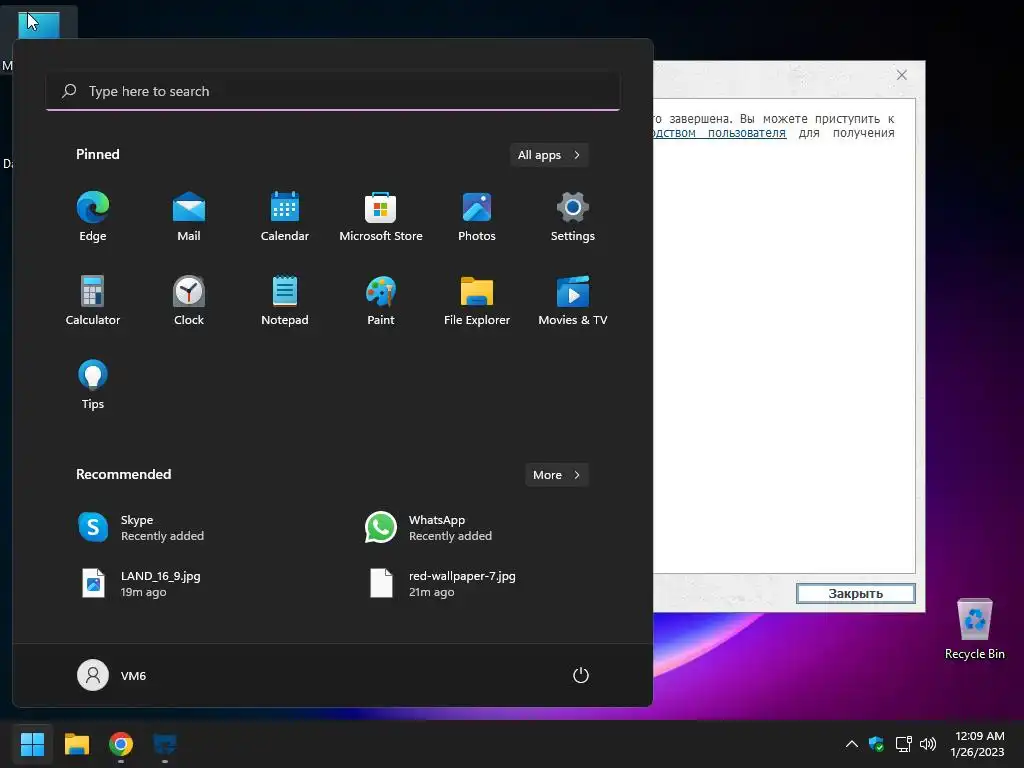Focus the Type here to search field
The width and height of the screenshot is (1024, 768).
pyautogui.click(x=333, y=91)
